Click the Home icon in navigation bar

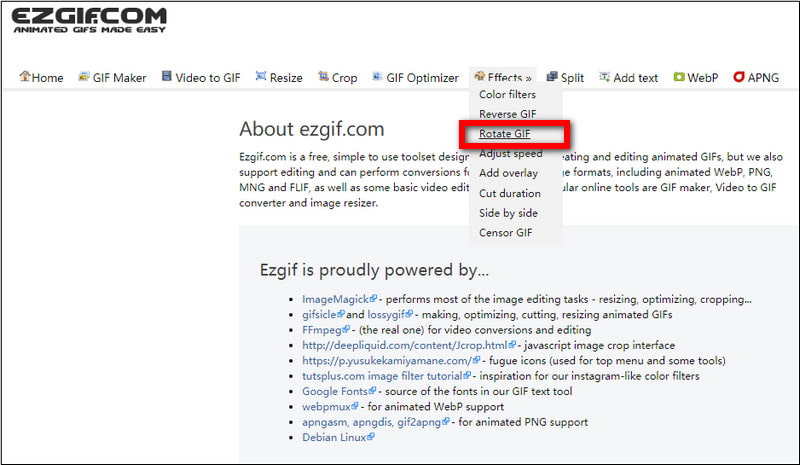pyautogui.click(x=25, y=77)
